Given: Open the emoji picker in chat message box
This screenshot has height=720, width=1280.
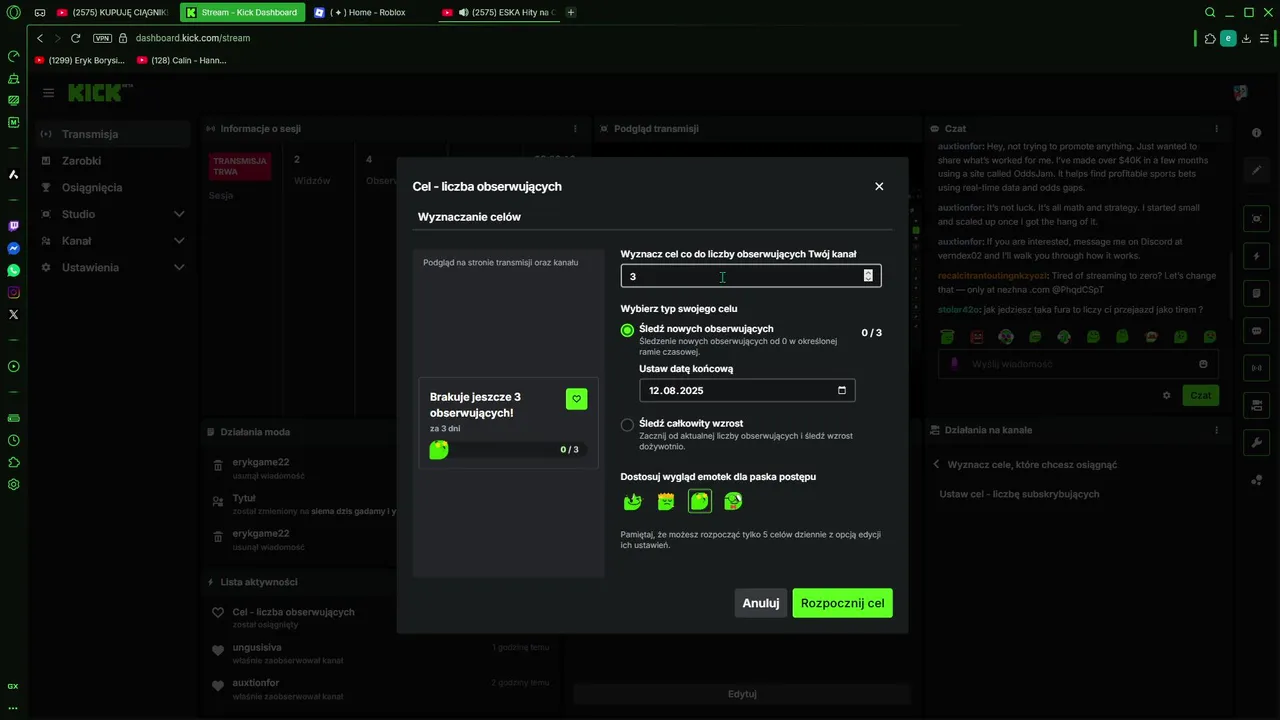Looking at the screenshot, I should [x=1203, y=364].
